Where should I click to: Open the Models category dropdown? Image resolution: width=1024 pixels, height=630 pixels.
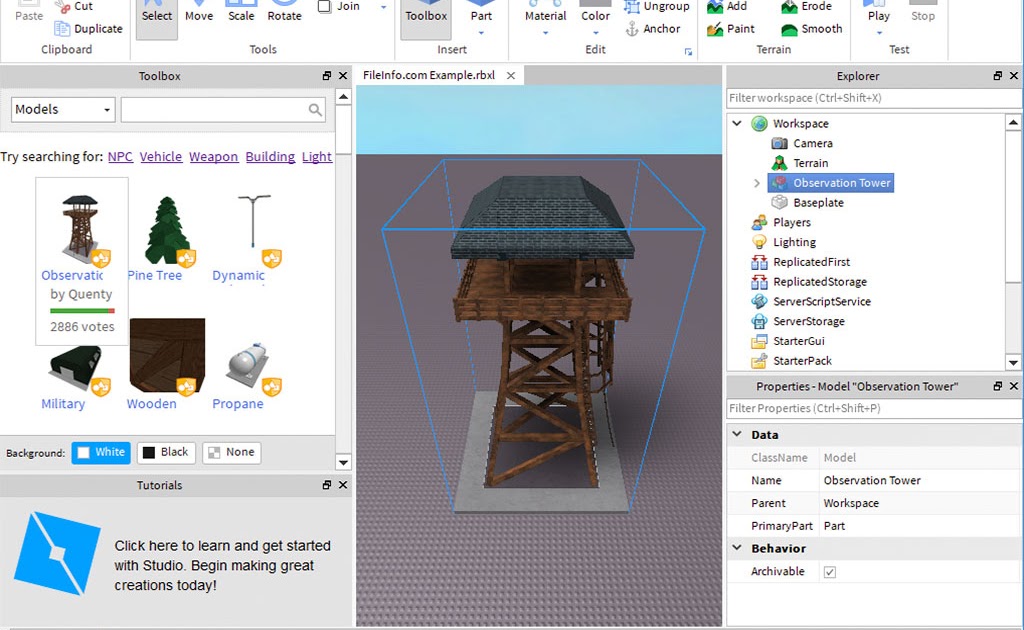click(63, 109)
